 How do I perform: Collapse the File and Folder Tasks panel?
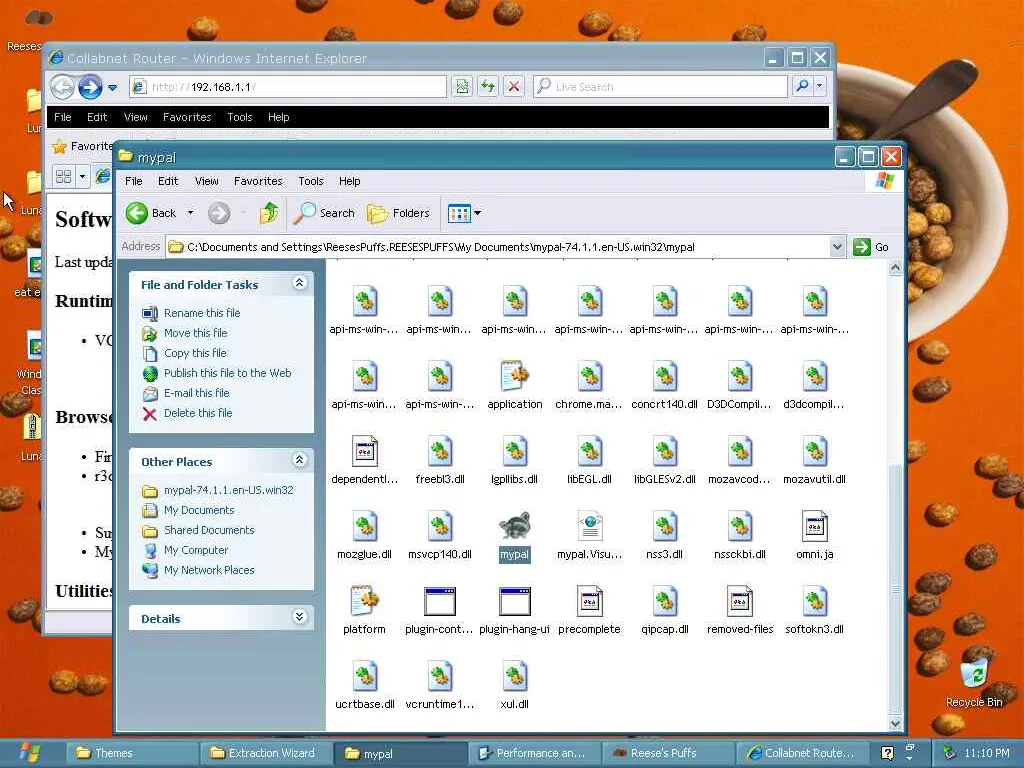(x=300, y=283)
